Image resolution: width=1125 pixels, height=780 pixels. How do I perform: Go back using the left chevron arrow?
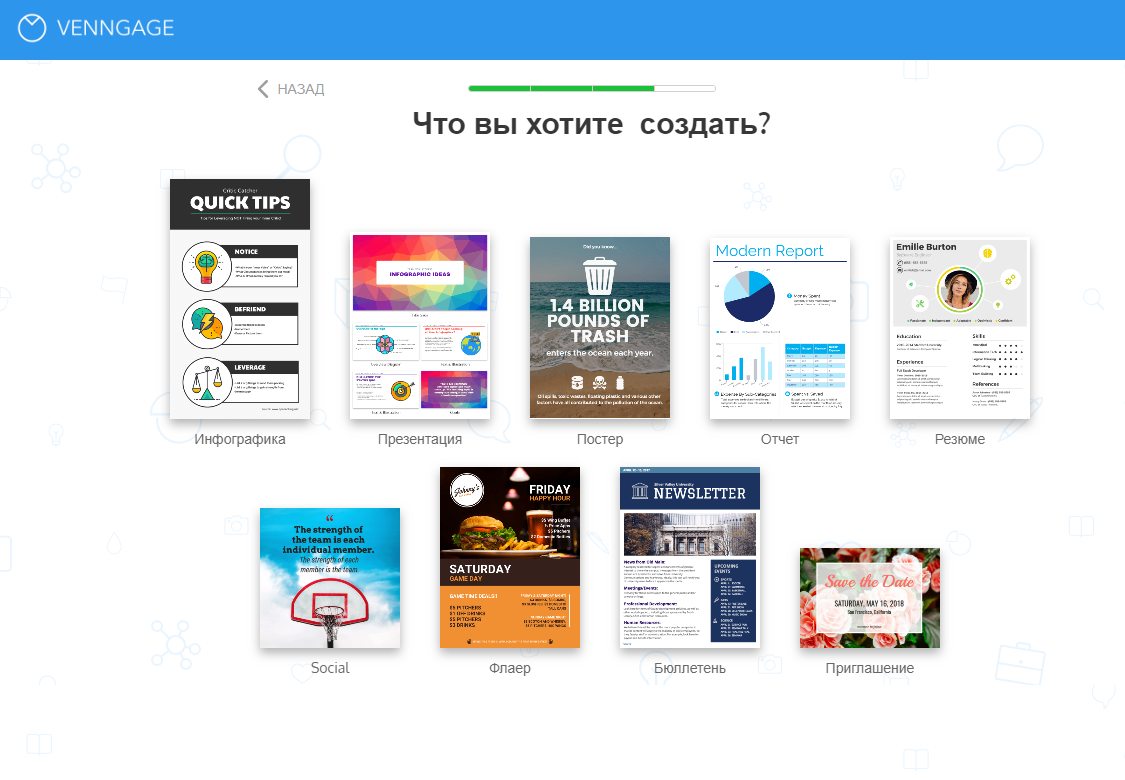[x=263, y=89]
